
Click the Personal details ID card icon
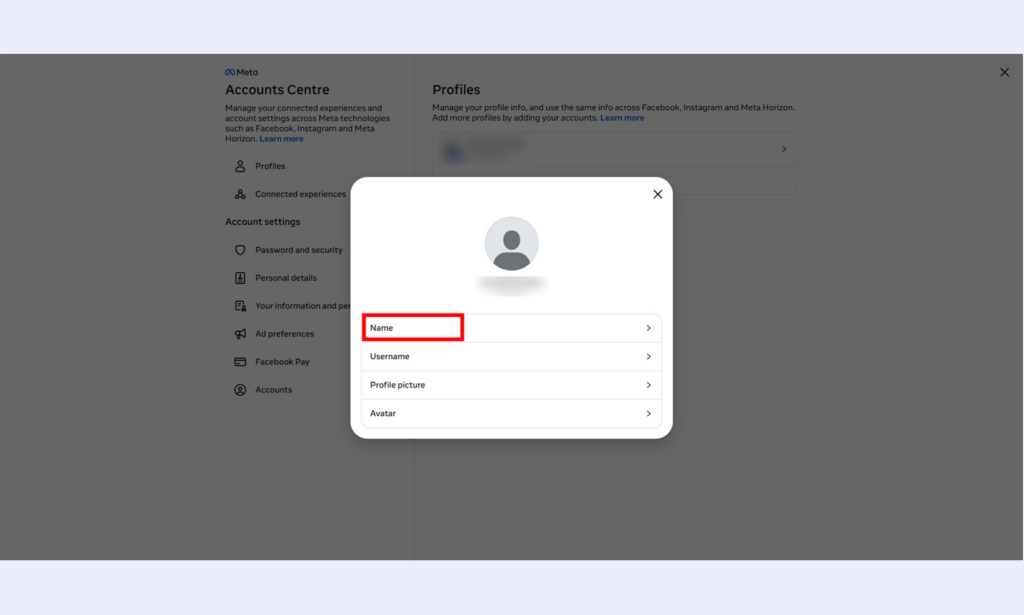click(x=240, y=278)
